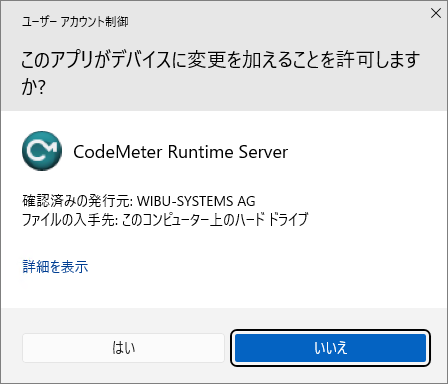Open the 詳細を表示 details link
The height and width of the screenshot is (384, 448).
[x=55, y=267]
